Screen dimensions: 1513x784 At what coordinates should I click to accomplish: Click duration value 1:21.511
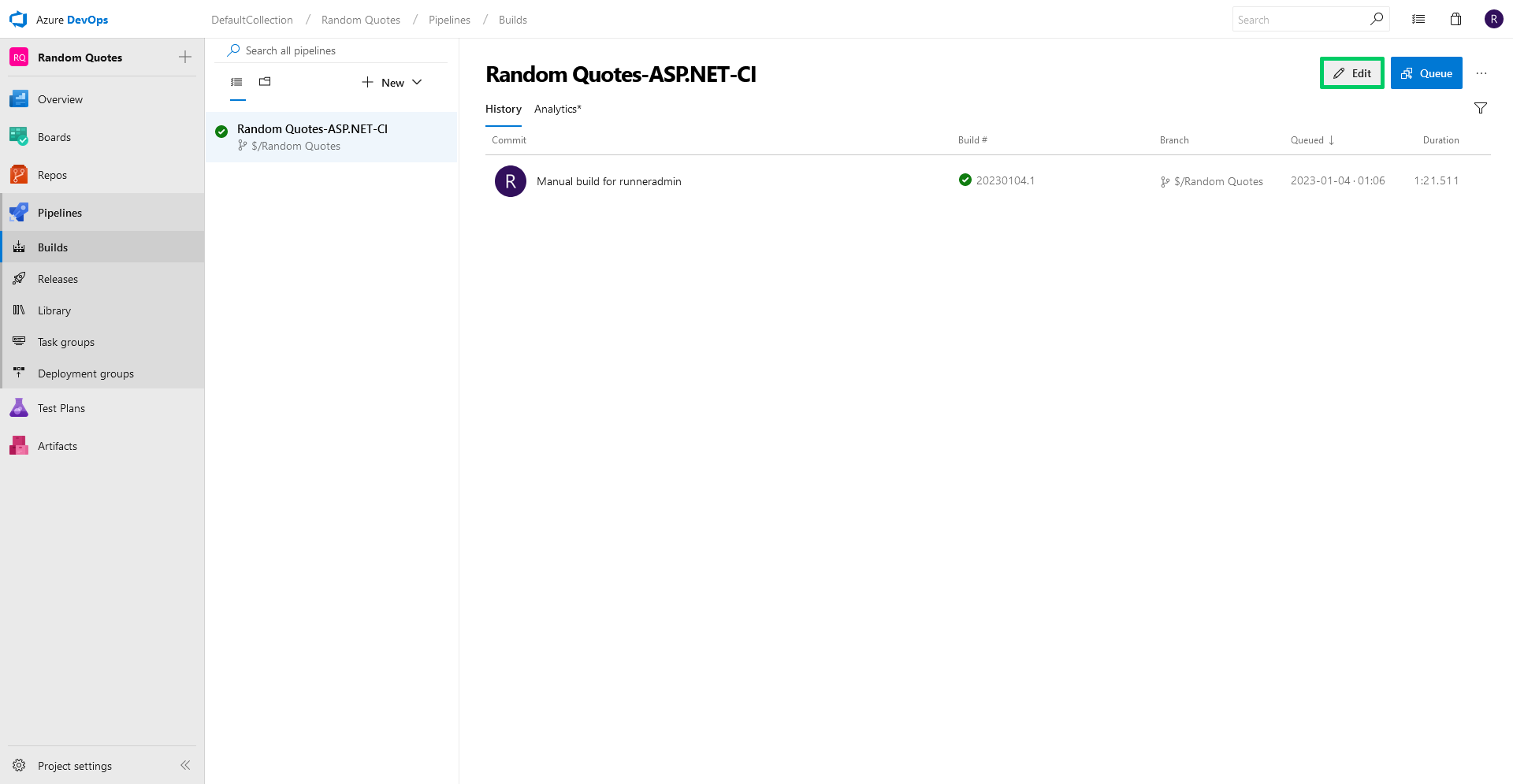click(1437, 180)
